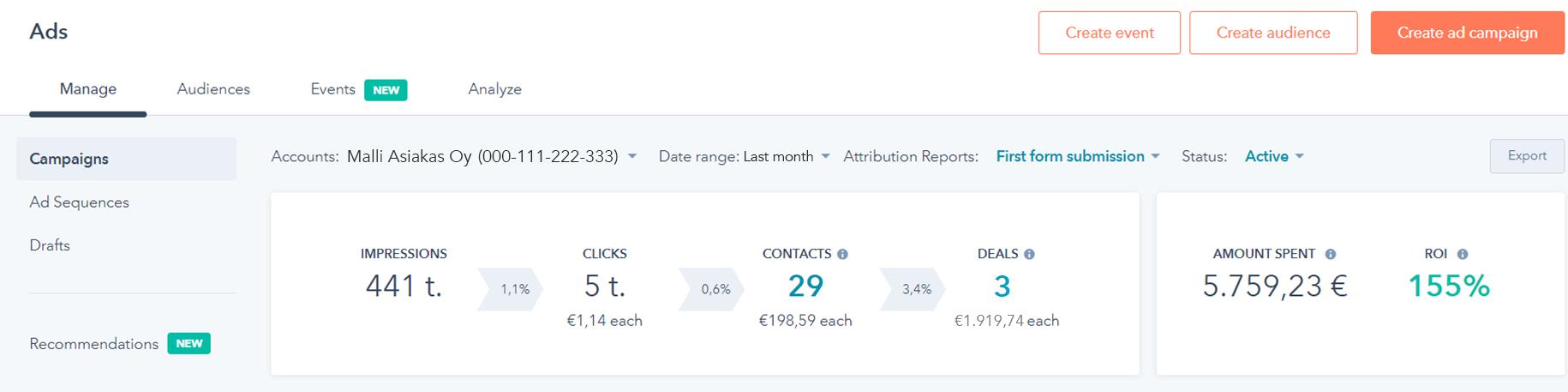The width and height of the screenshot is (1568, 392).
Task: Click the NEW badge beside Events
Action: coord(386,90)
